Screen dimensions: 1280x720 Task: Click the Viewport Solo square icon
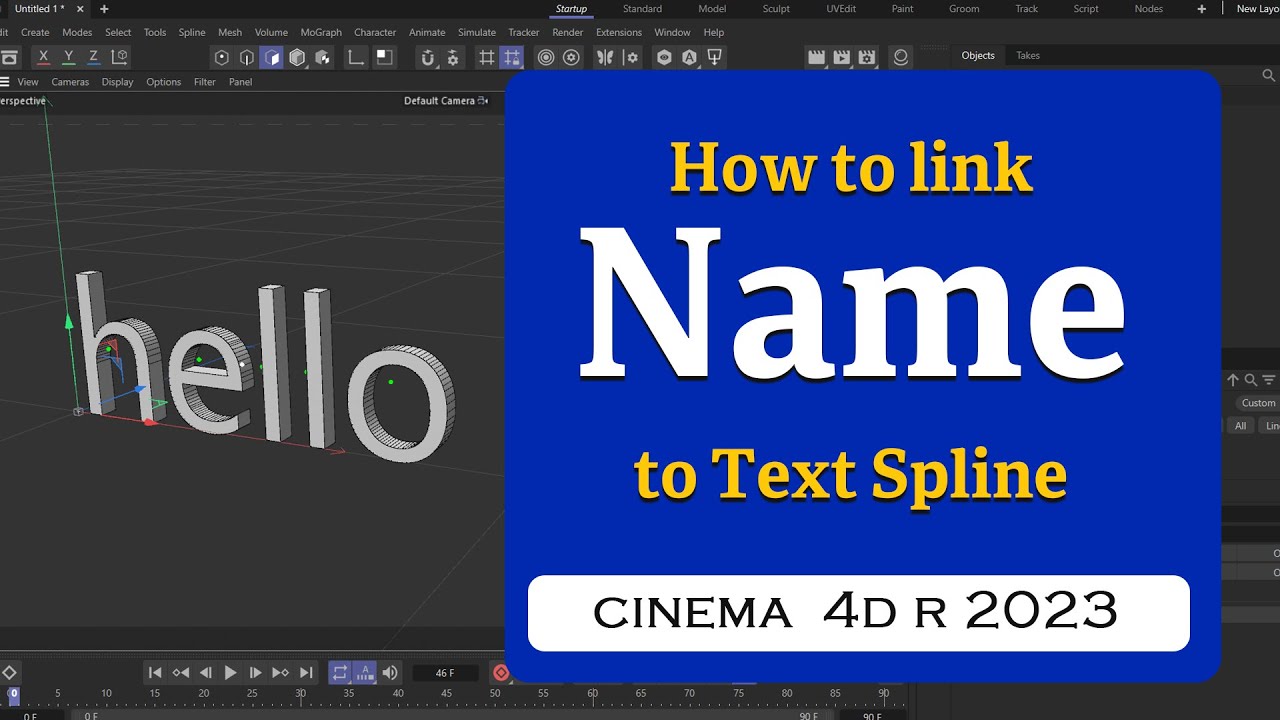point(384,57)
